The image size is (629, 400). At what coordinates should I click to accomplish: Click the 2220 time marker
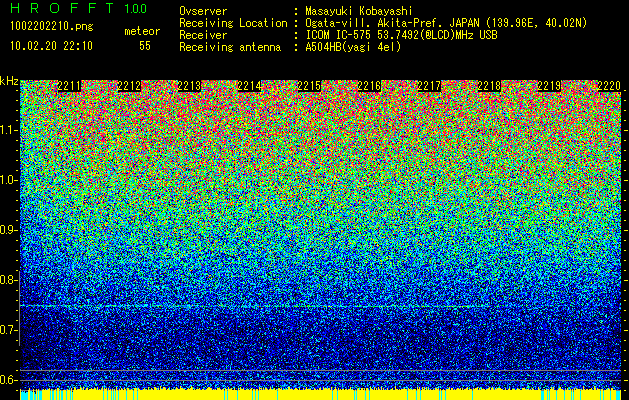[609, 86]
